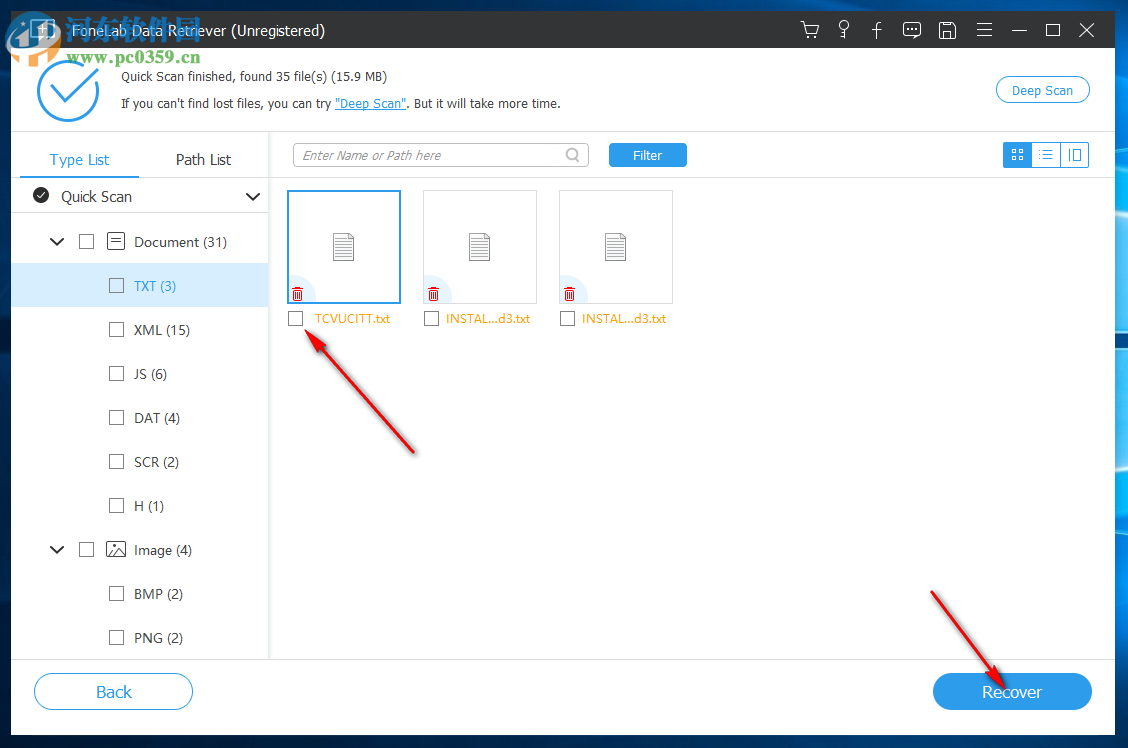Select all Document files via its checkbox
This screenshot has height=748, width=1128.
[x=86, y=241]
